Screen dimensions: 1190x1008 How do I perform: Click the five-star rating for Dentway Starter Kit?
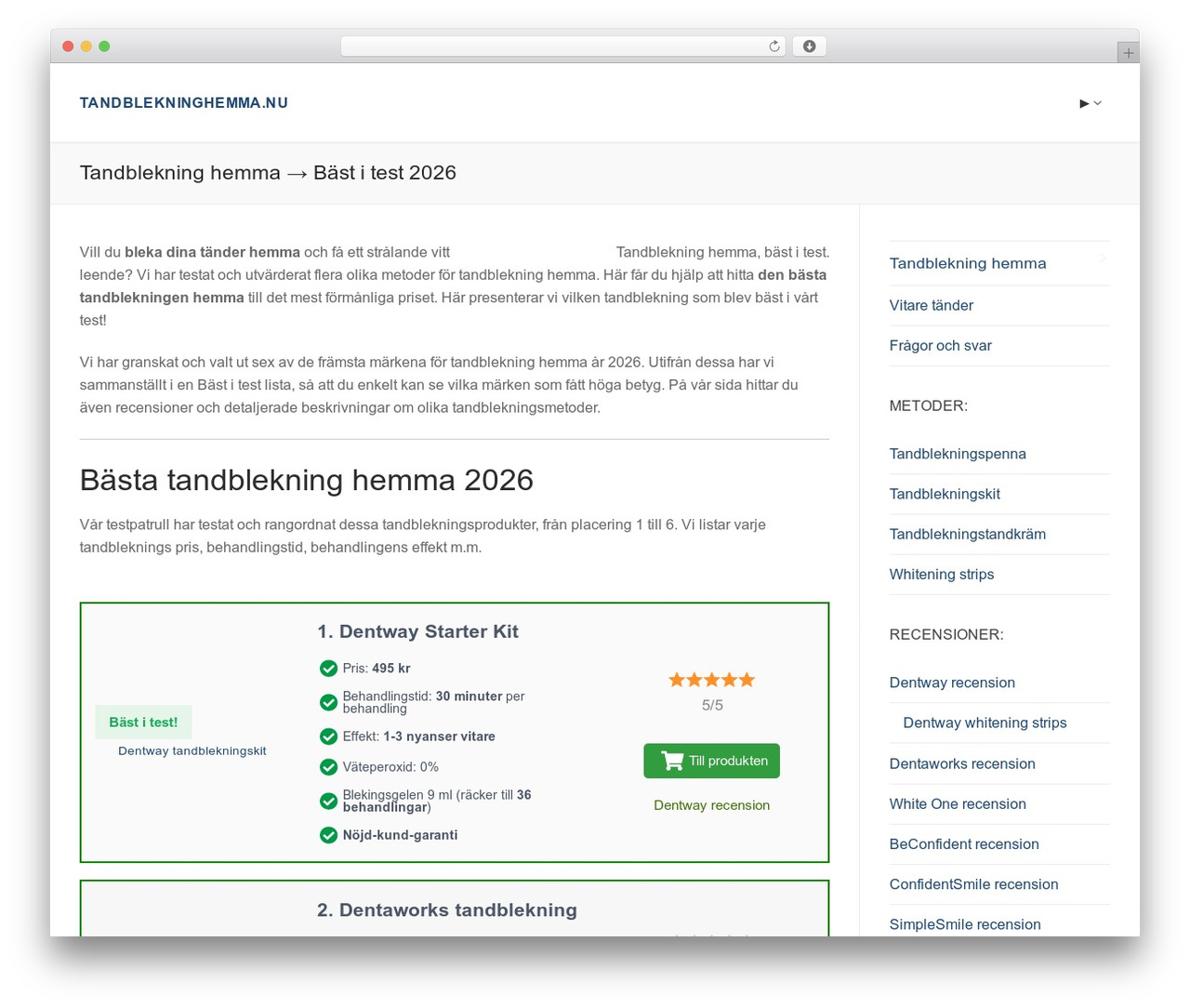(x=712, y=680)
